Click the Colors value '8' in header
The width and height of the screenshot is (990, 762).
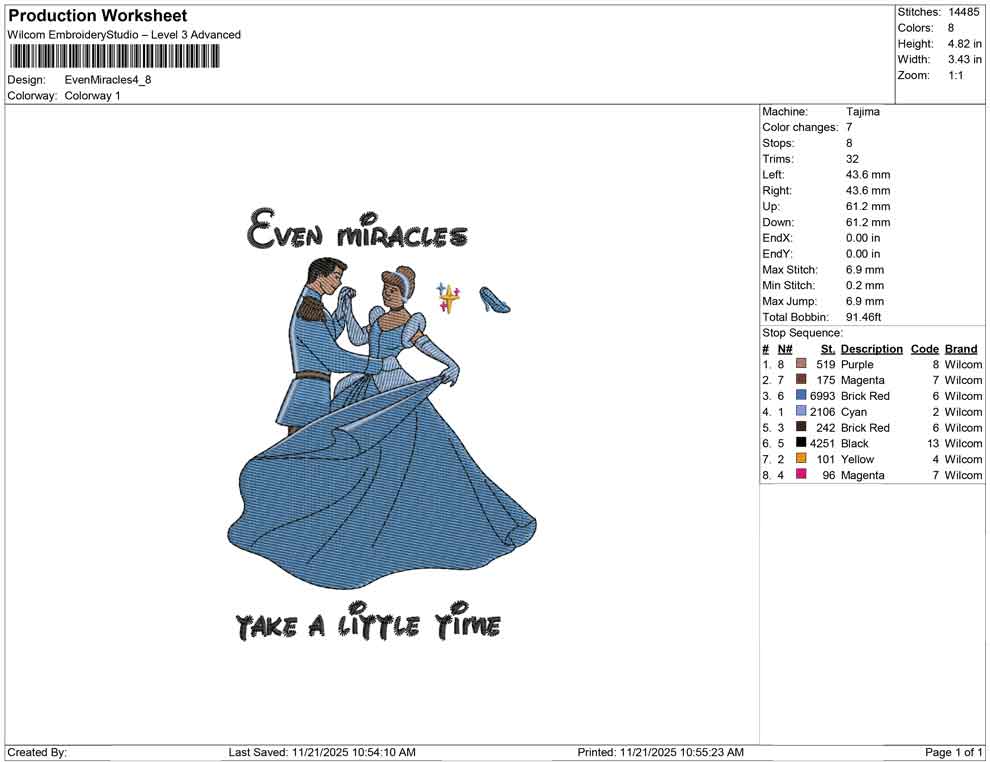(951, 28)
